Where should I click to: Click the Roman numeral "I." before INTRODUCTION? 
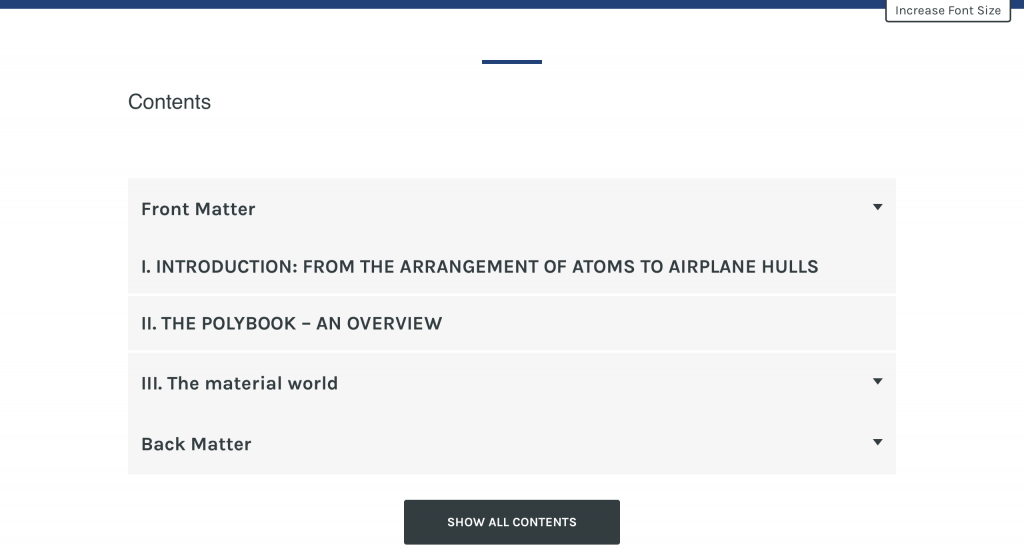[146, 266]
